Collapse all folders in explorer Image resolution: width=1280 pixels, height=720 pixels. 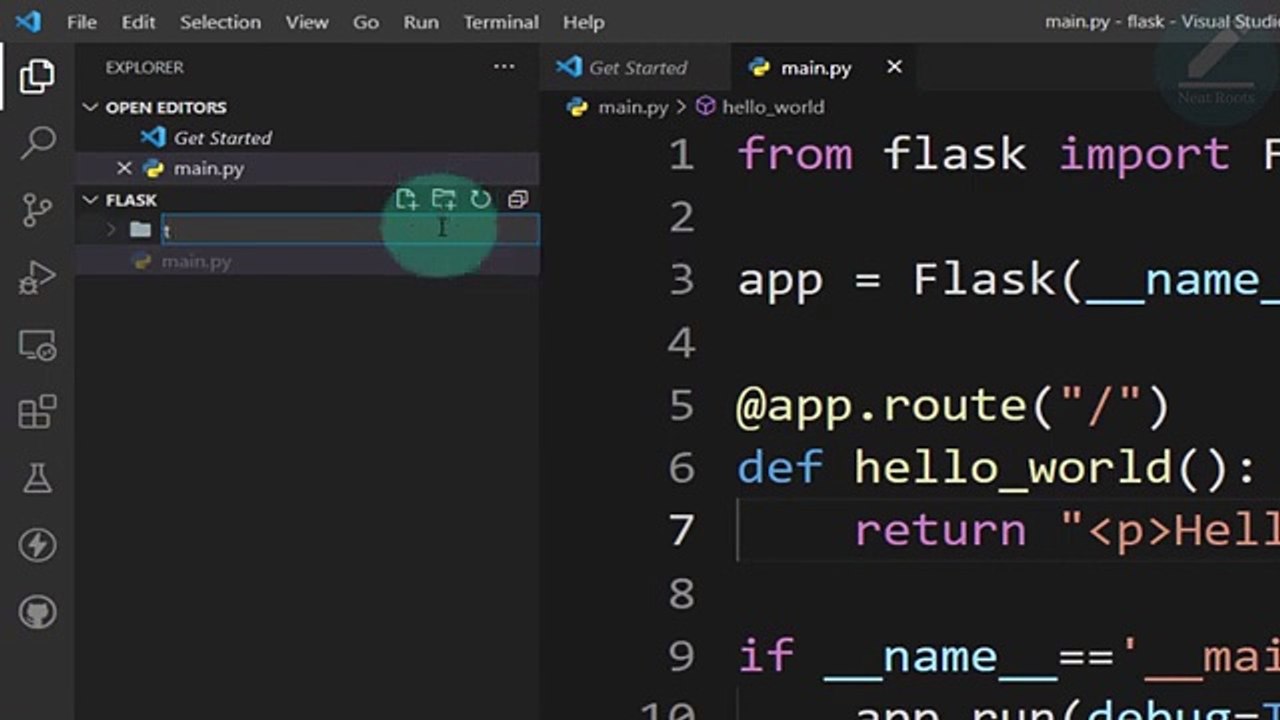(517, 199)
